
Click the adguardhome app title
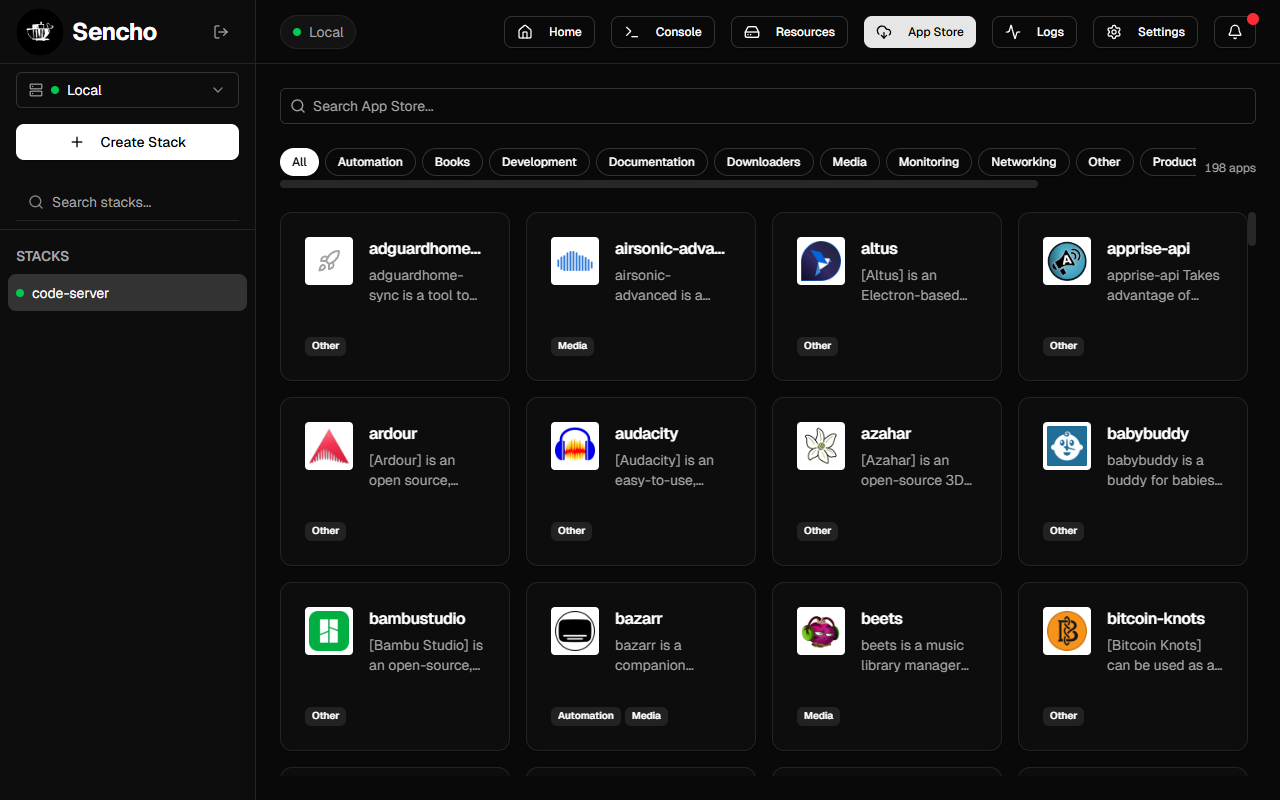425,248
